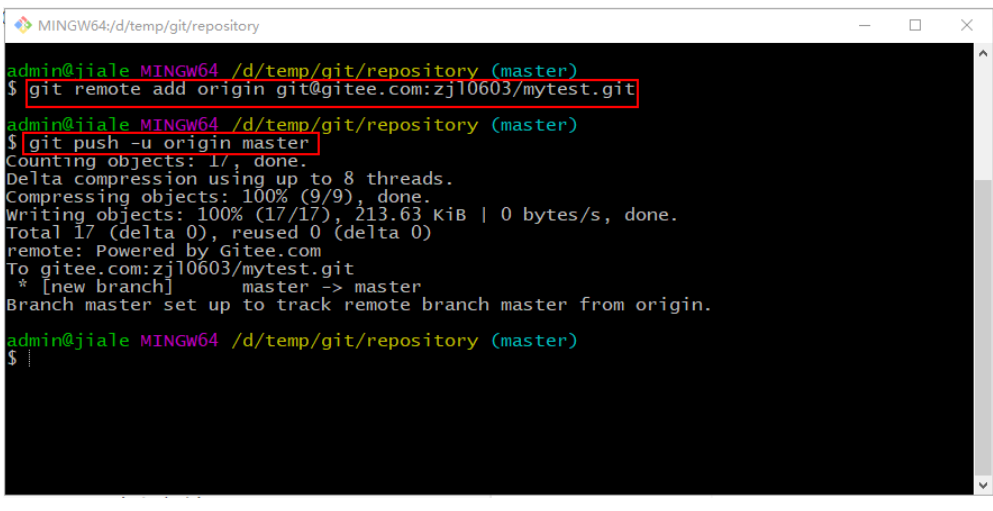Click the 'Counting objects: 17, done.' line

[x=157, y=161]
